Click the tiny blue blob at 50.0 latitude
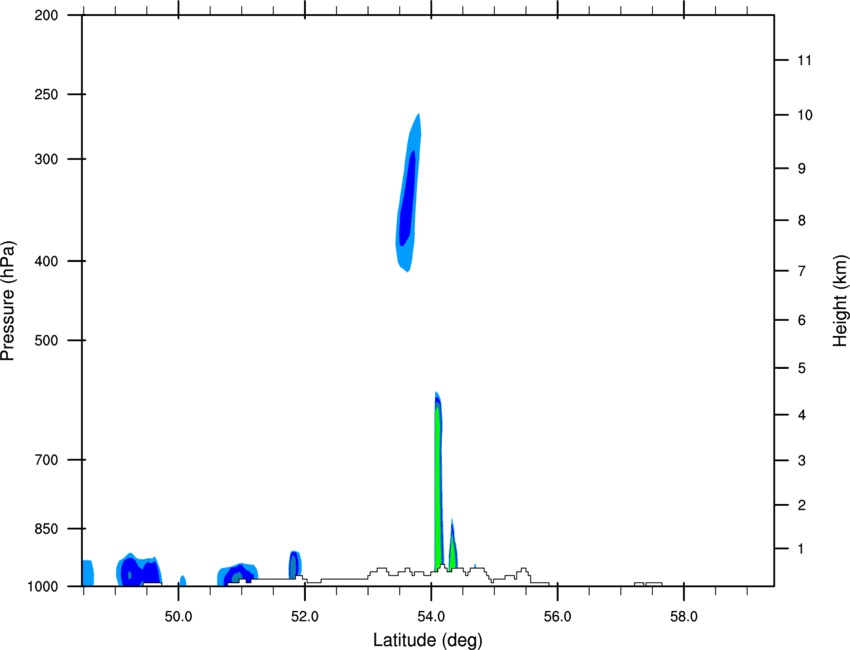The height and width of the screenshot is (650, 850). 183,581
